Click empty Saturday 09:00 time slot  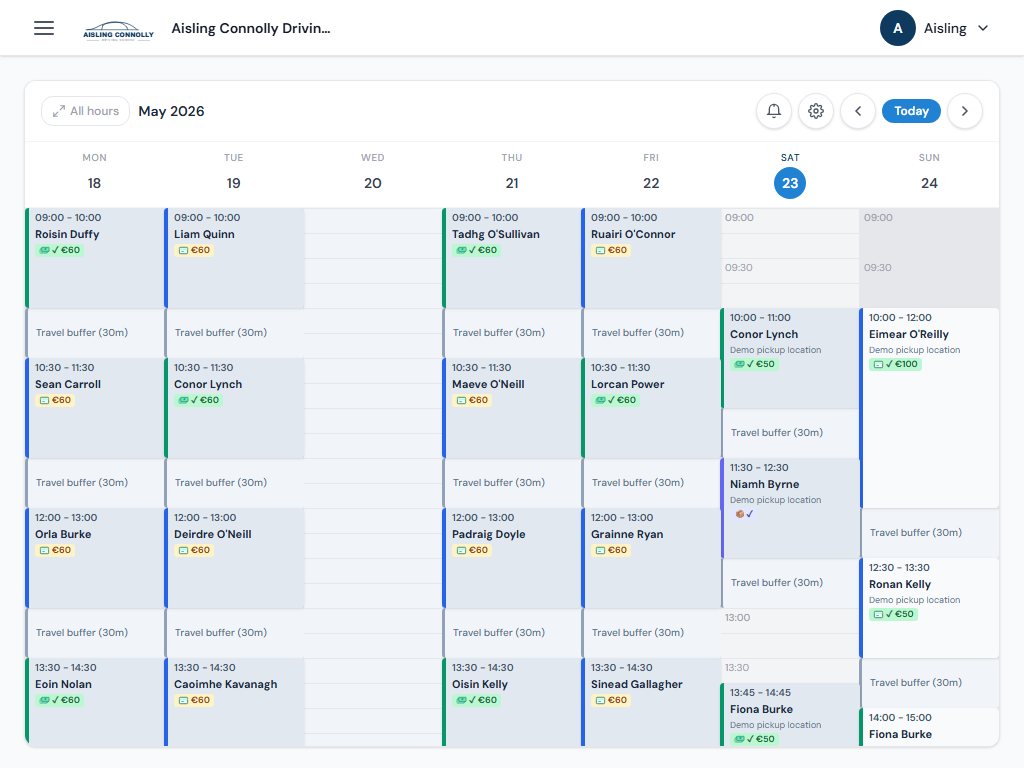click(x=790, y=221)
